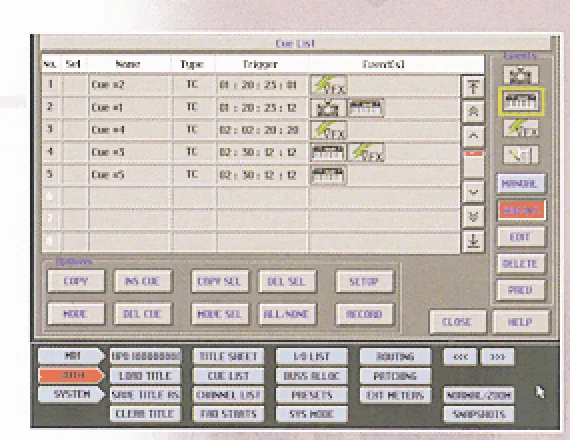
Task: Select the orange highlighted mode tab
Action: pyautogui.click(x=71, y=375)
